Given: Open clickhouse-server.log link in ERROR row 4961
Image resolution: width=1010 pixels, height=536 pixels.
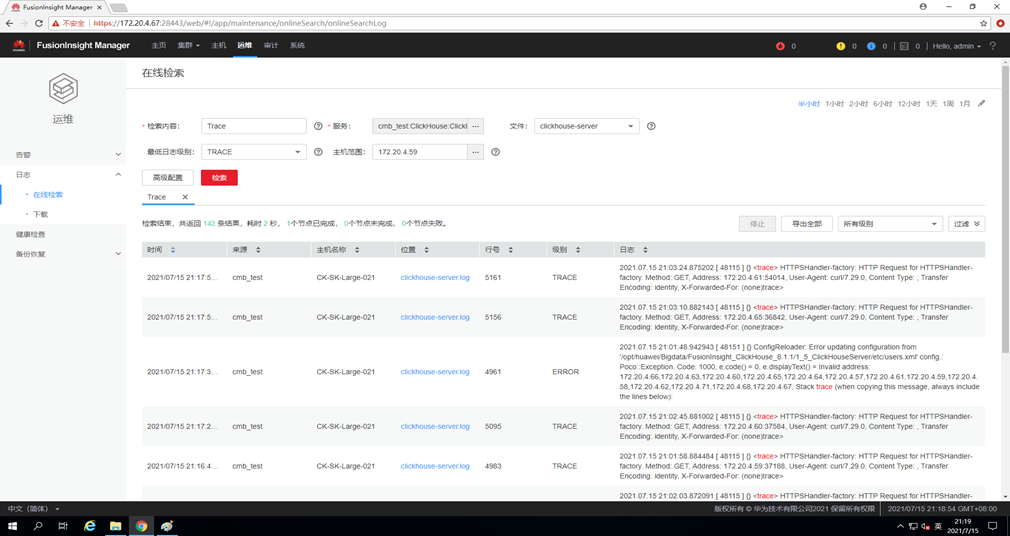Looking at the screenshot, I should 435,372.
